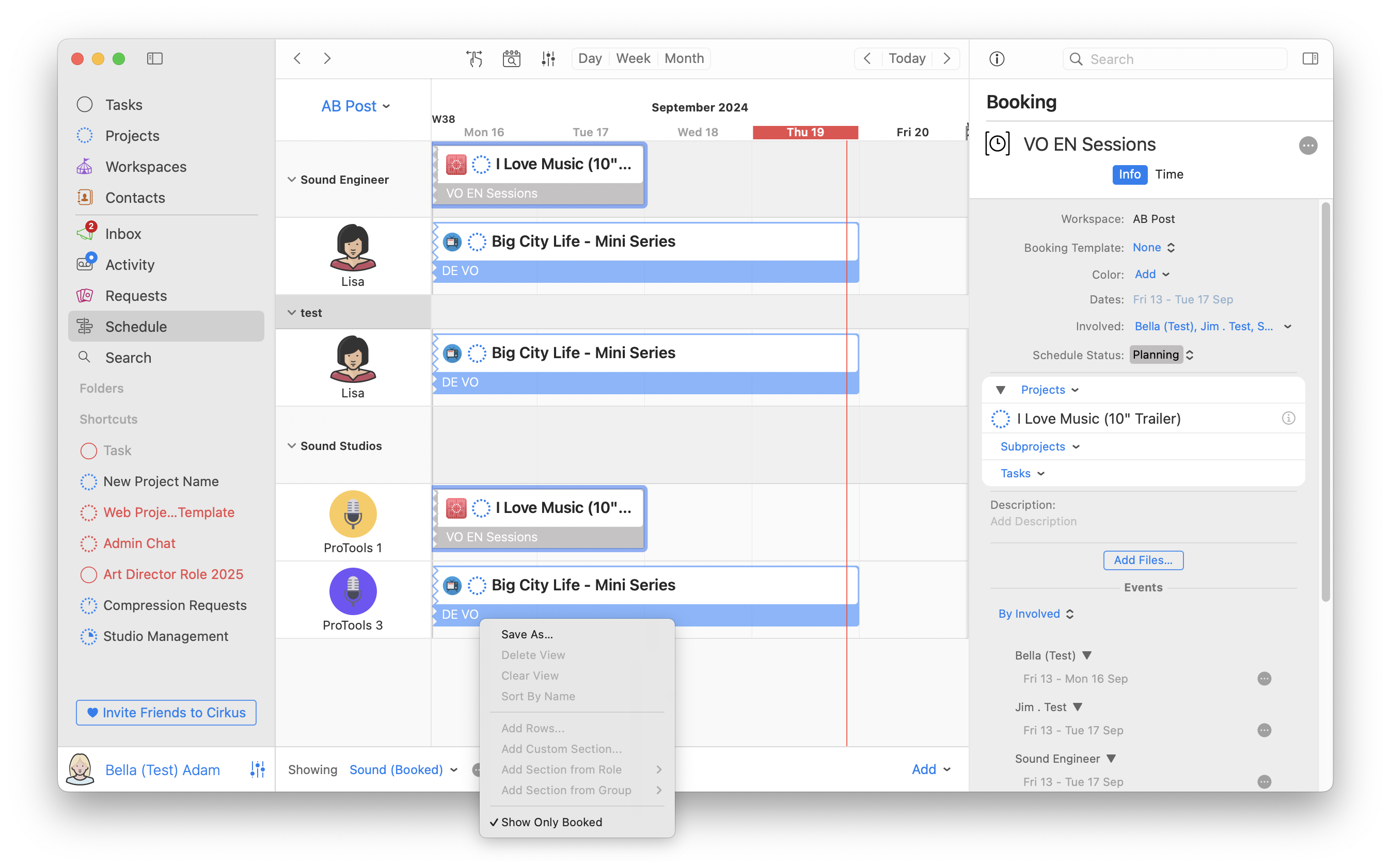This screenshot has height=868, width=1391.
Task: Choose Save As in the context menu
Action: pyautogui.click(x=527, y=634)
